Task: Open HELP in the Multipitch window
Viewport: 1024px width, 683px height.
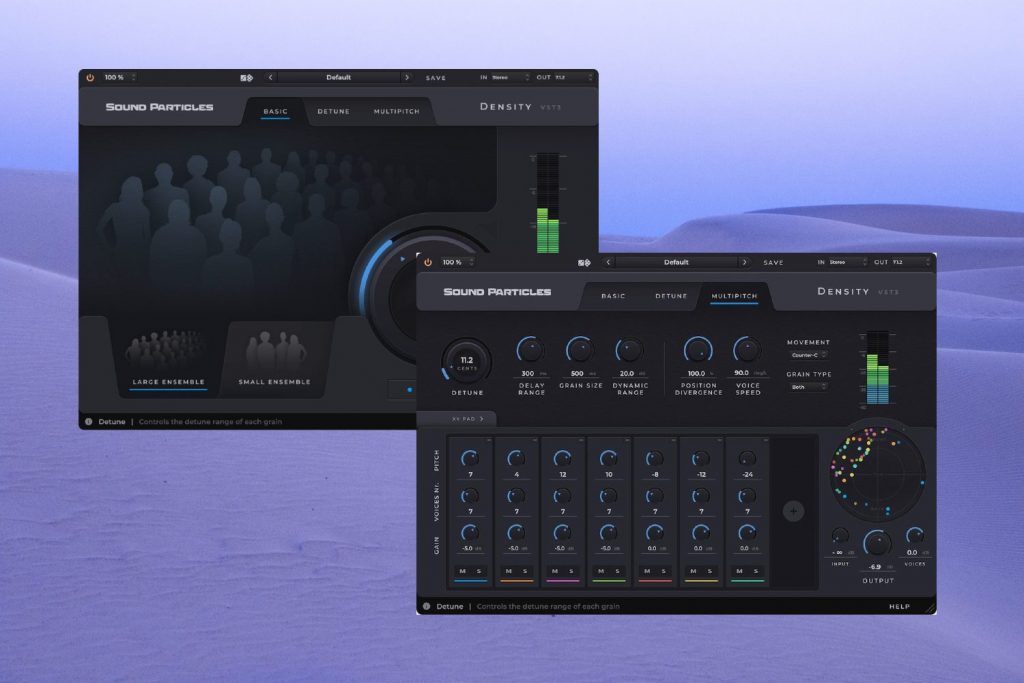Action: point(899,607)
